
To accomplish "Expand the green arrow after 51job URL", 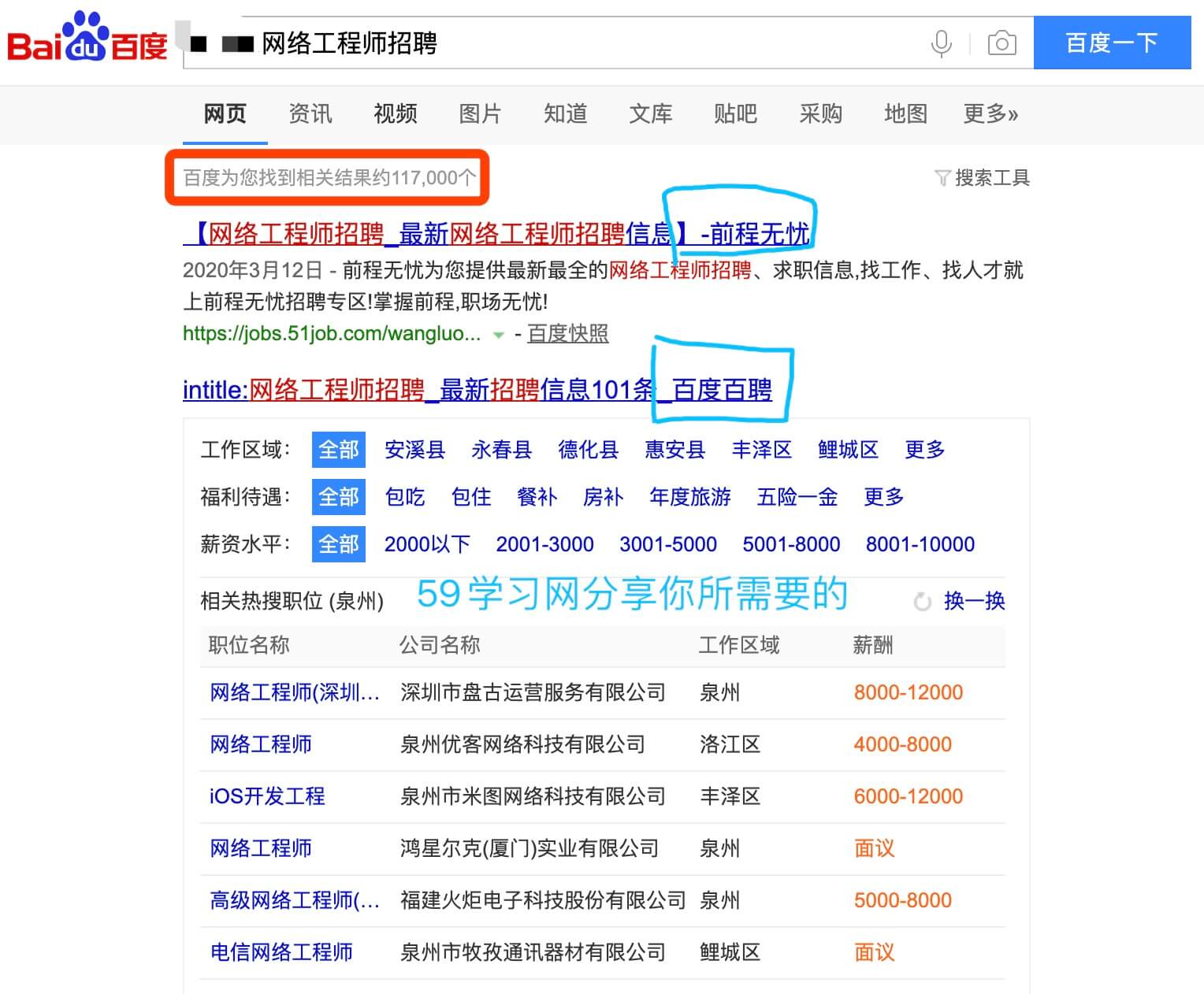I will 498,335.
